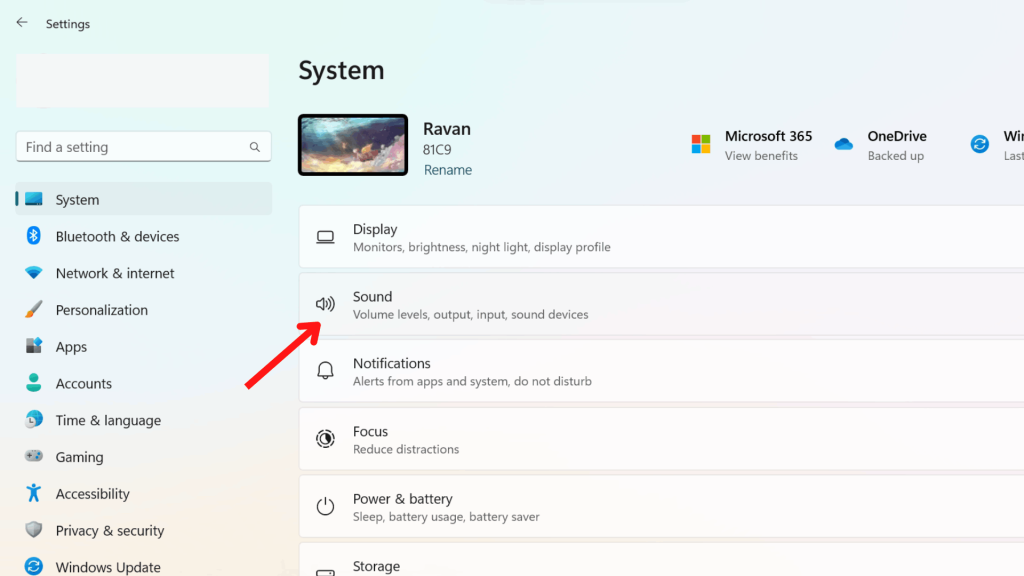Click the Privacy & security shield icon
The image size is (1024, 576).
pyautogui.click(x=33, y=530)
